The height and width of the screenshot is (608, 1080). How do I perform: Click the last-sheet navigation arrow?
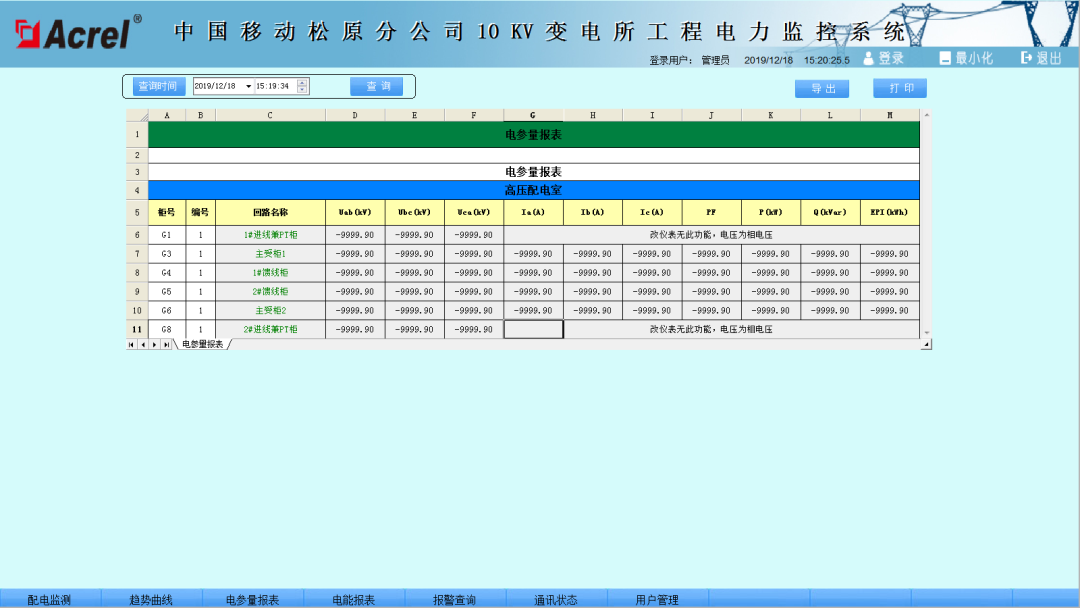pos(168,347)
